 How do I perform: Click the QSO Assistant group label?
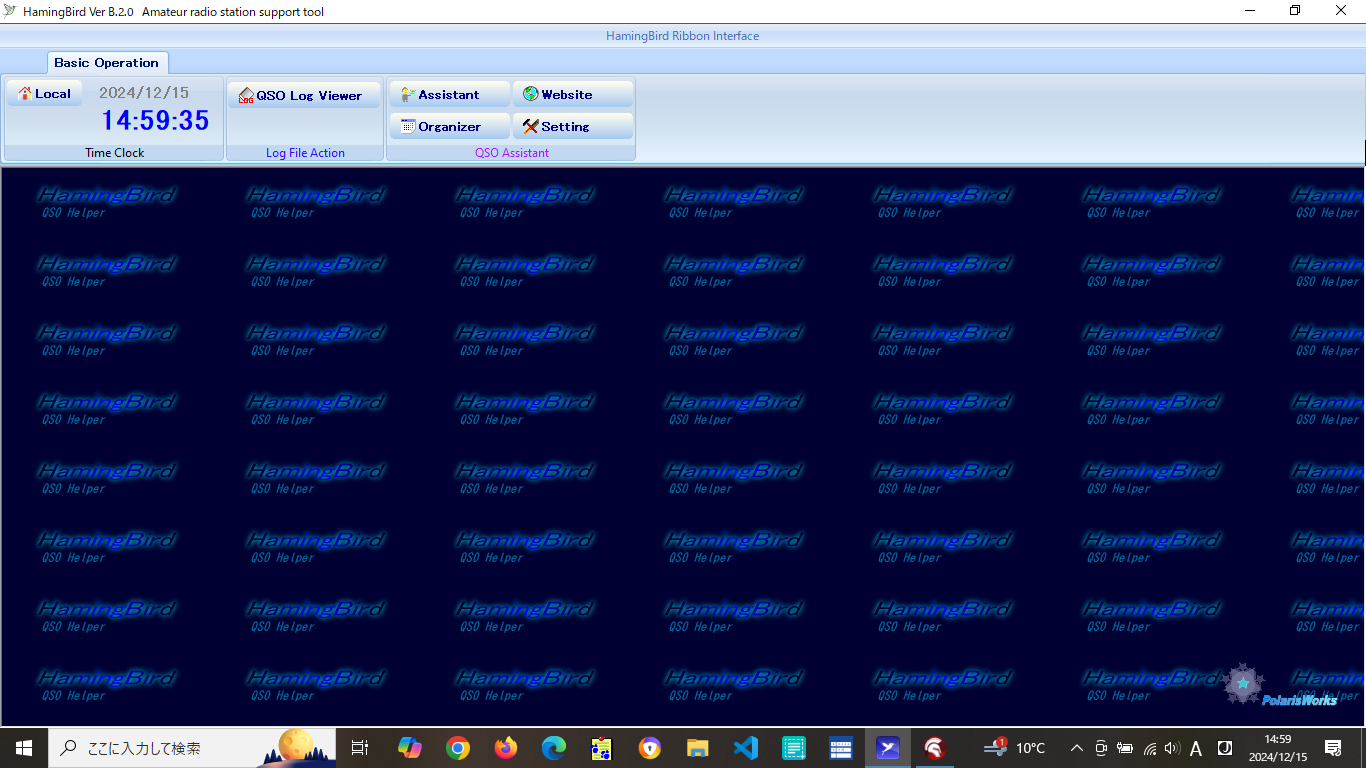(x=512, y=153)
